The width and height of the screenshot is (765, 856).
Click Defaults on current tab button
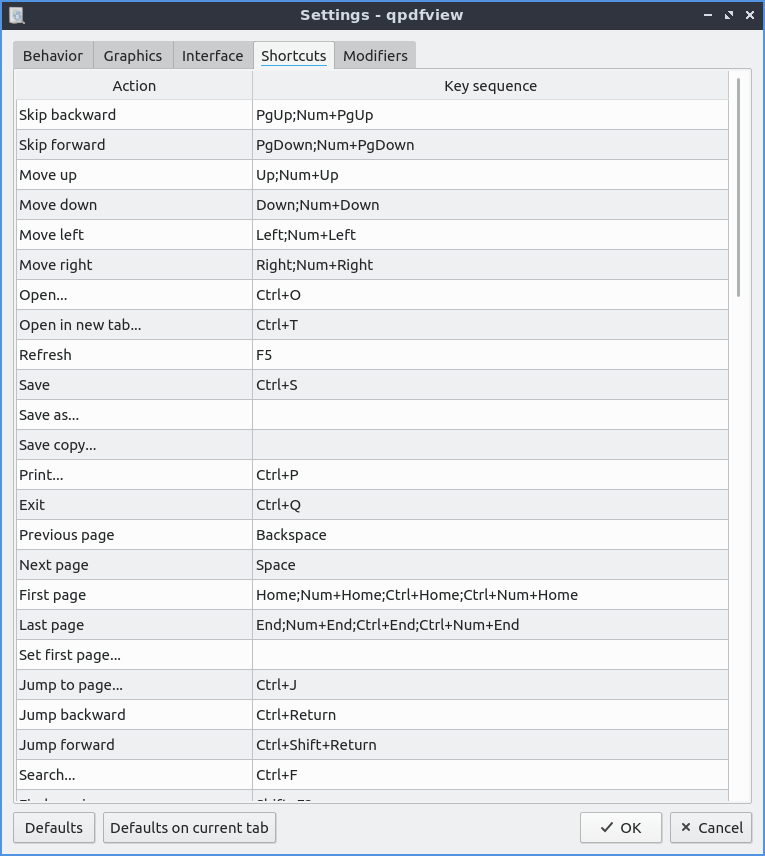[189, 827]
